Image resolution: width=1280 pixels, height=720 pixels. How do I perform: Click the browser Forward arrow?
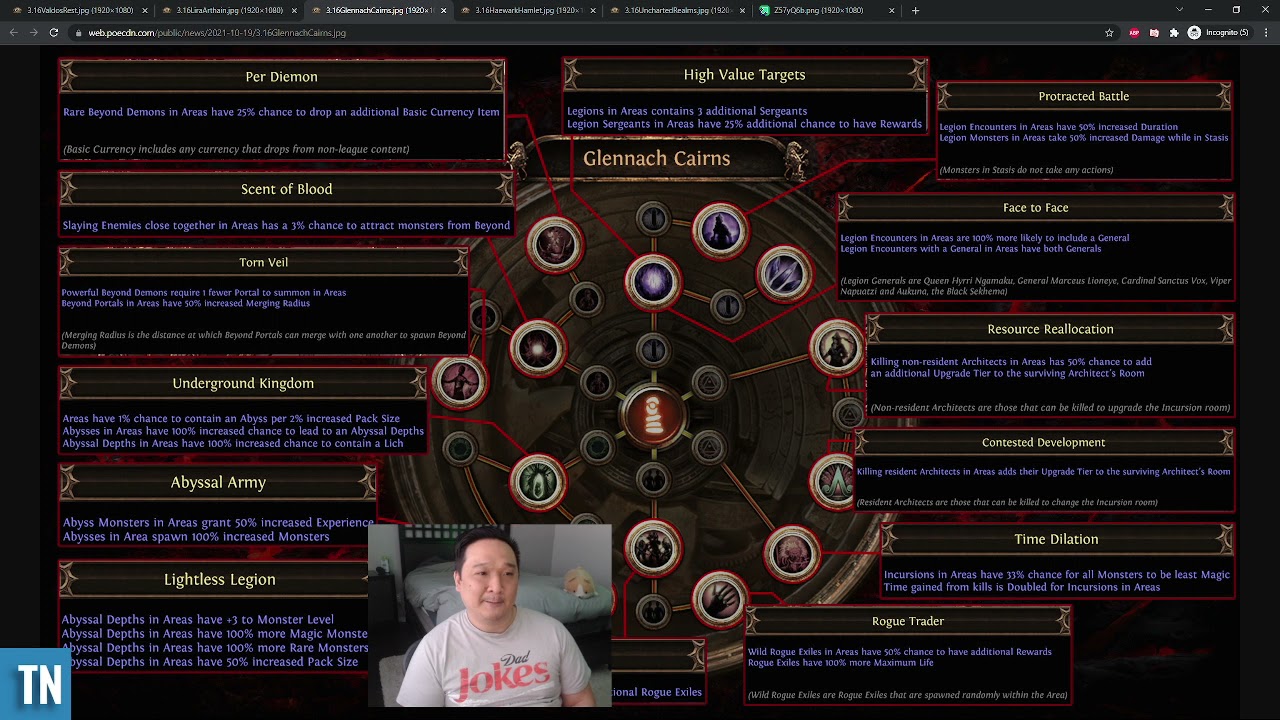click(33, 32)
